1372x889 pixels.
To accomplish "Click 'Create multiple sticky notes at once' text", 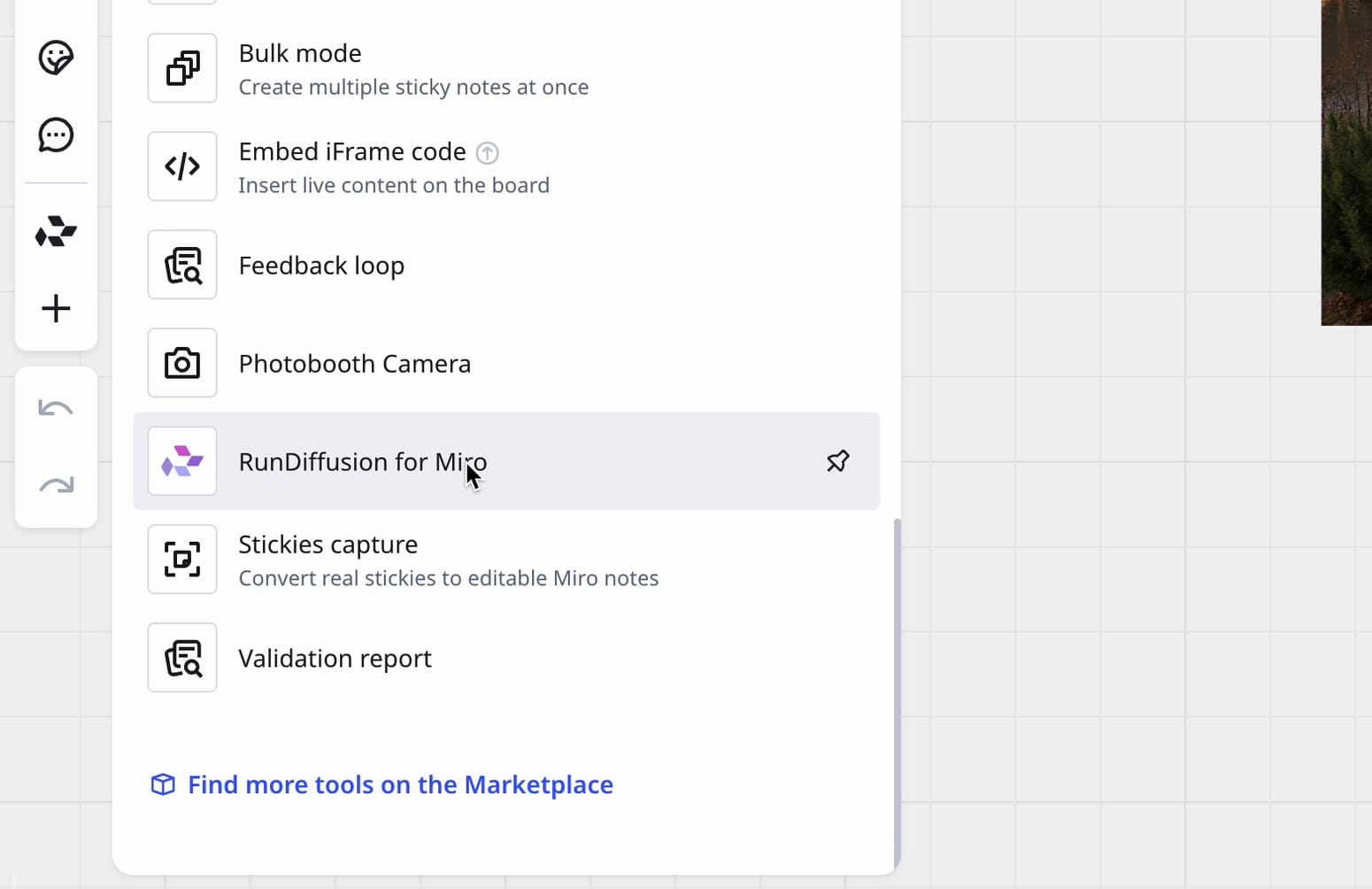I will coord(413,87).
